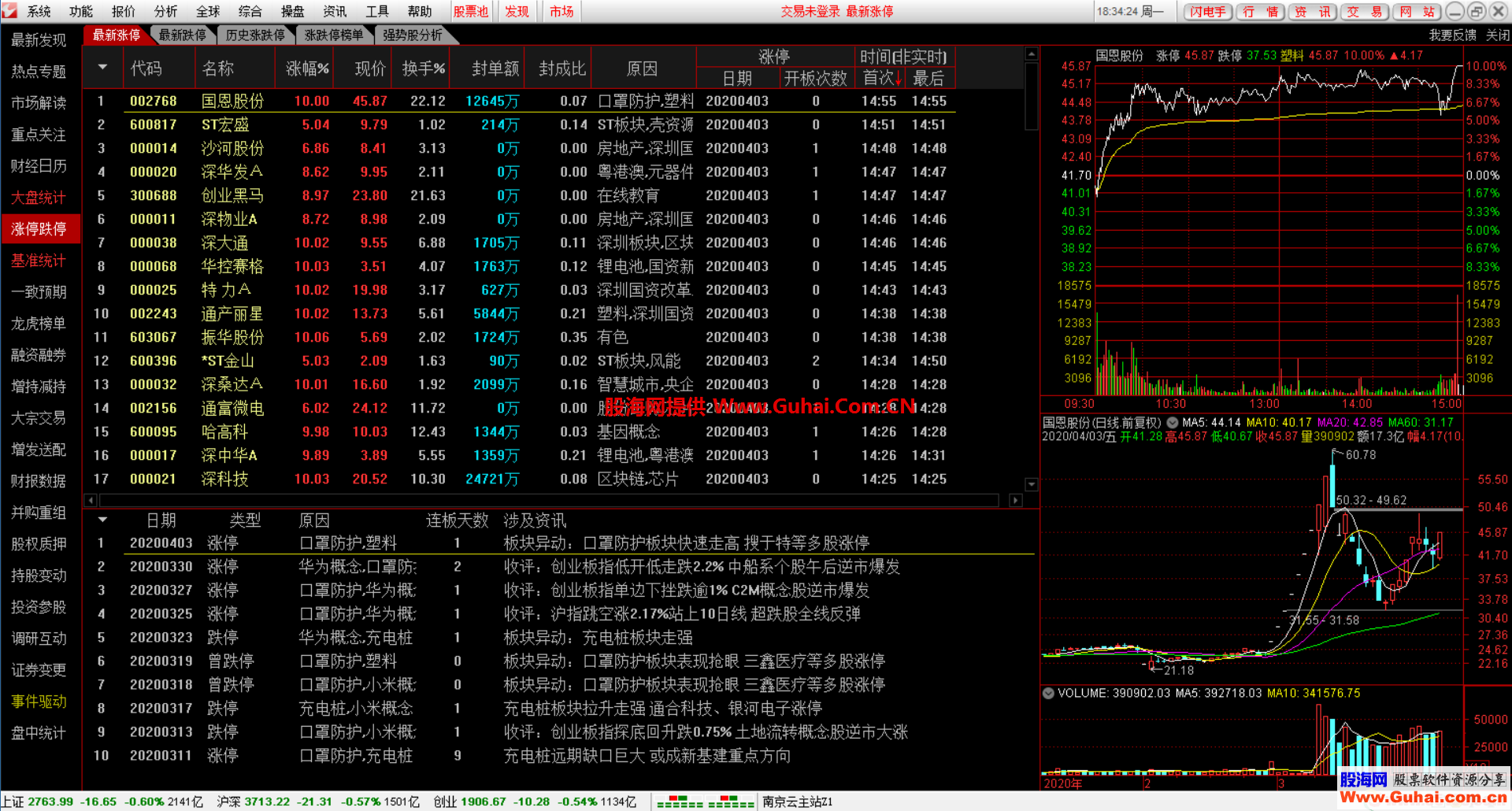
Task: Open the 报价 menu
Action: coord(124,11)
